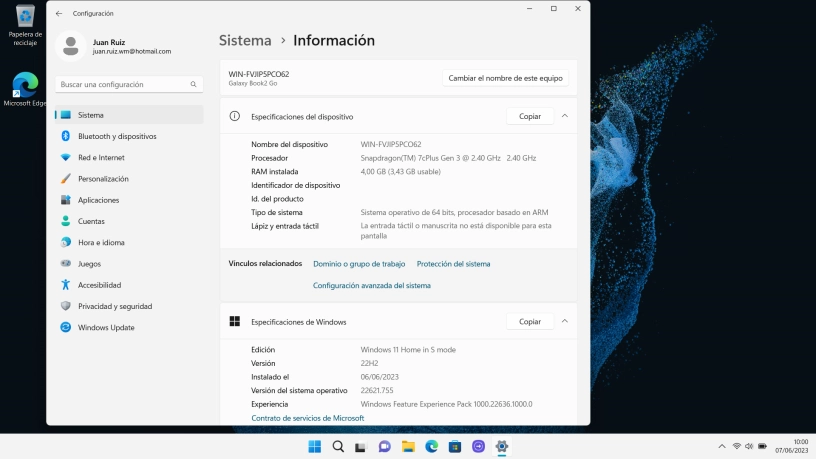
Task: Launch Microsoft Edge from the taskbar
Action: [431, 447]
